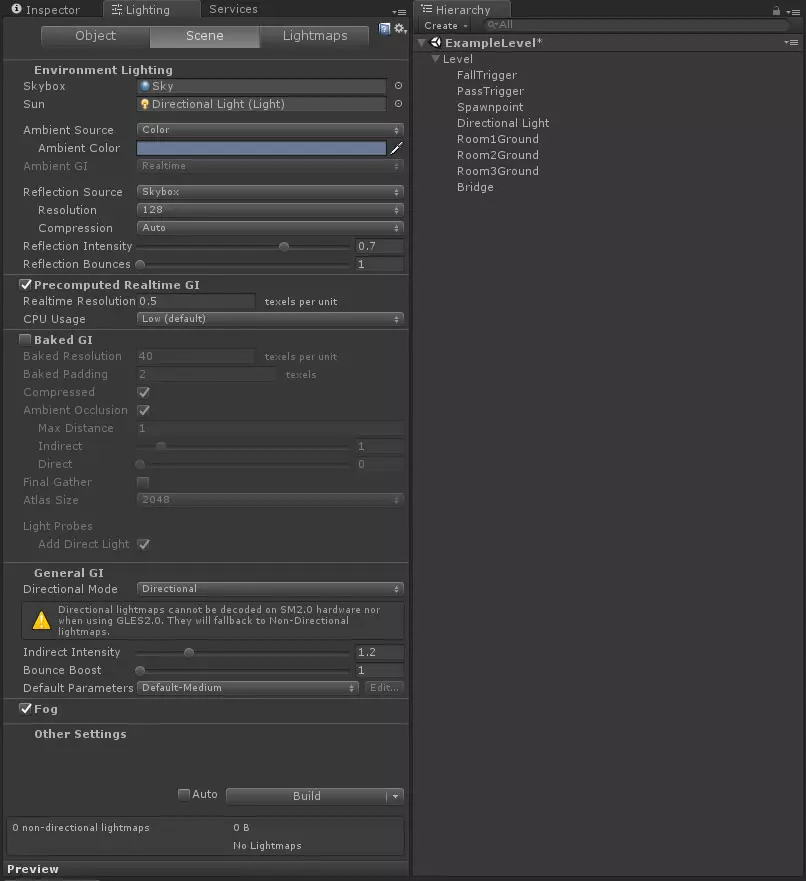This screenshot has width=806, height=881.
Task: Toggle the Hierarchy panel lock icon
Action: 775,10
